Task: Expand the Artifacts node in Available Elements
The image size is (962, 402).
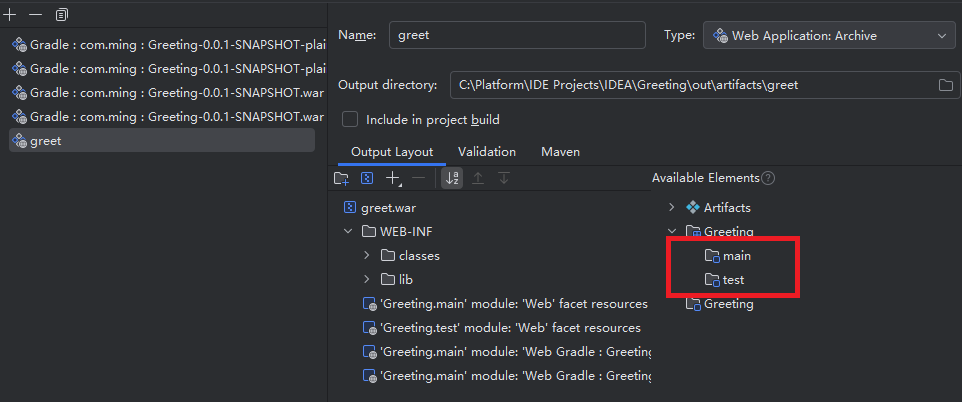Action: 671,207
